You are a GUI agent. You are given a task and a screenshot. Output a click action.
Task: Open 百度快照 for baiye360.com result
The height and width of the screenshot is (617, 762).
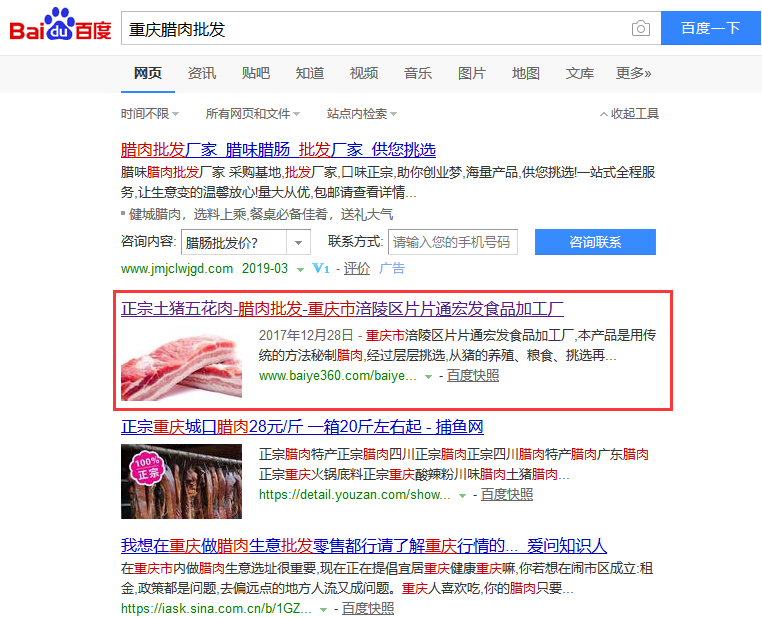[473, 376]
